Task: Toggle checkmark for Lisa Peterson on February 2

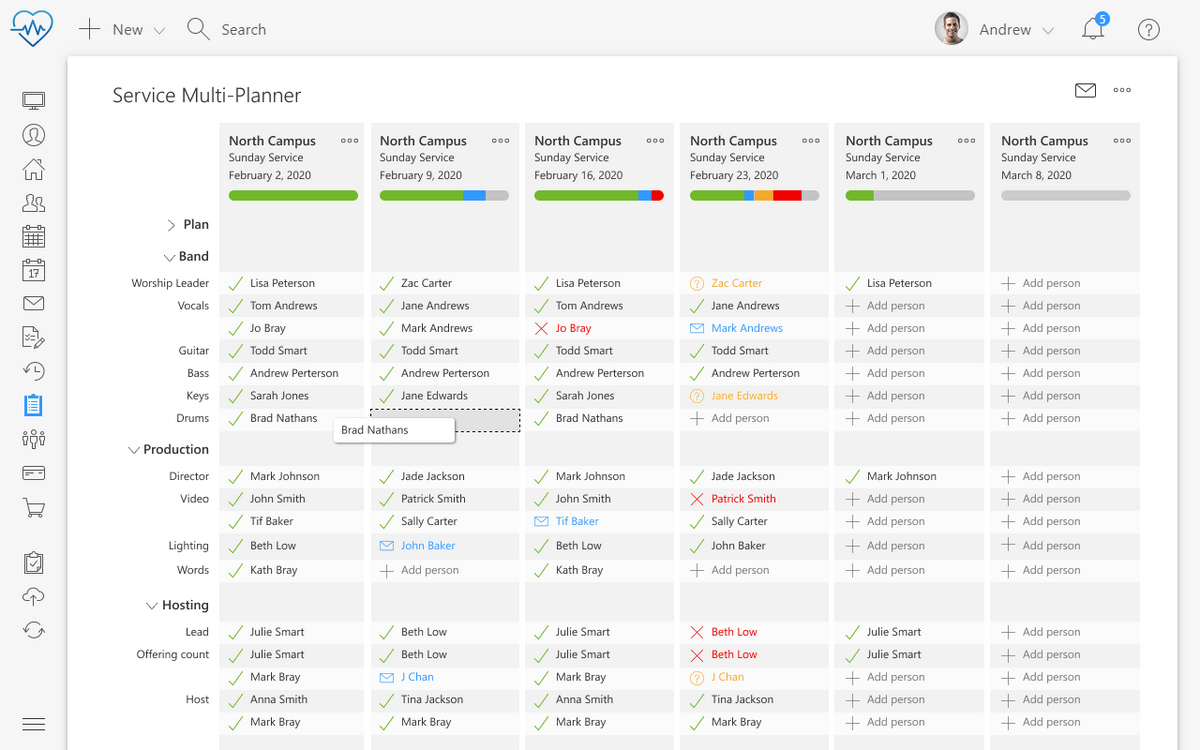Action: (x=236, y=284)
